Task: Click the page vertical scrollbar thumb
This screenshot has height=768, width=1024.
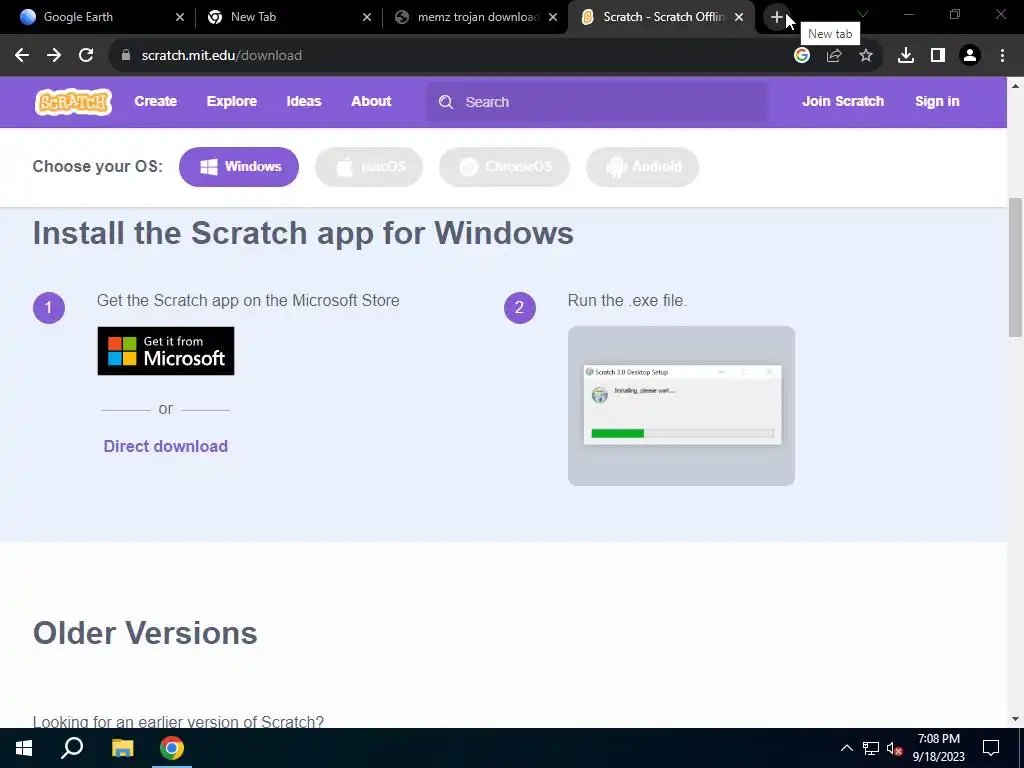Action: point(1016,268)
